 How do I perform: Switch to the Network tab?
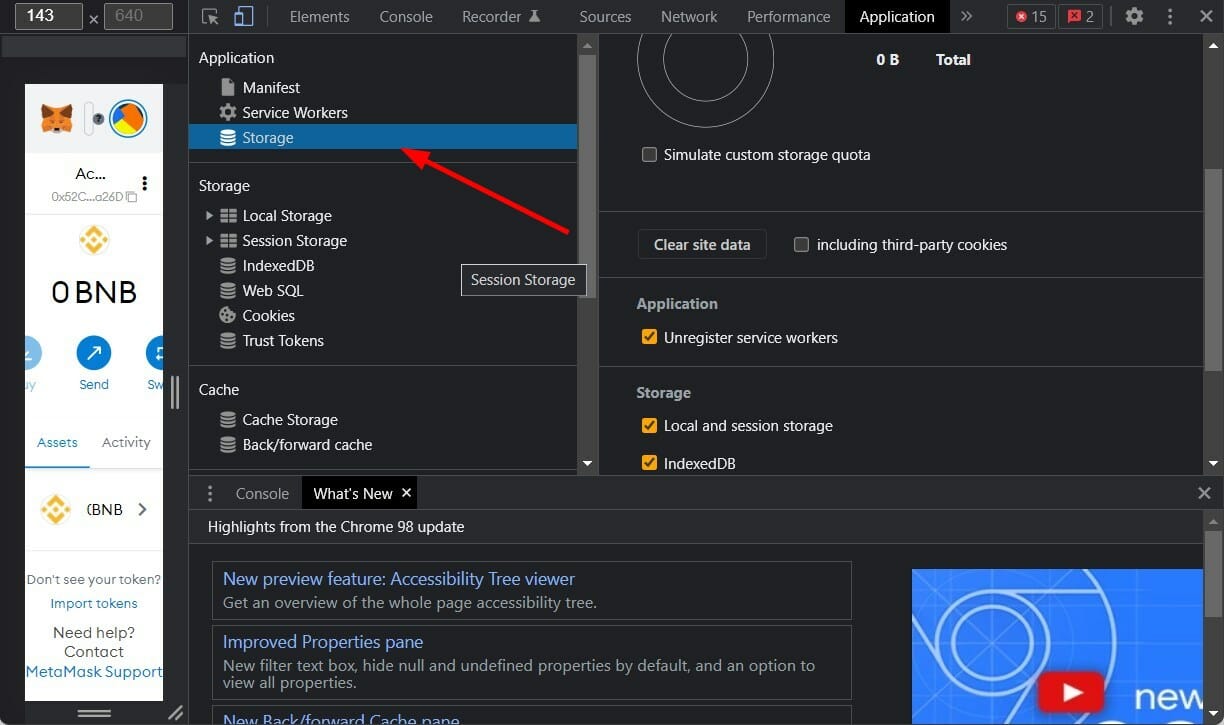(689, 17)
